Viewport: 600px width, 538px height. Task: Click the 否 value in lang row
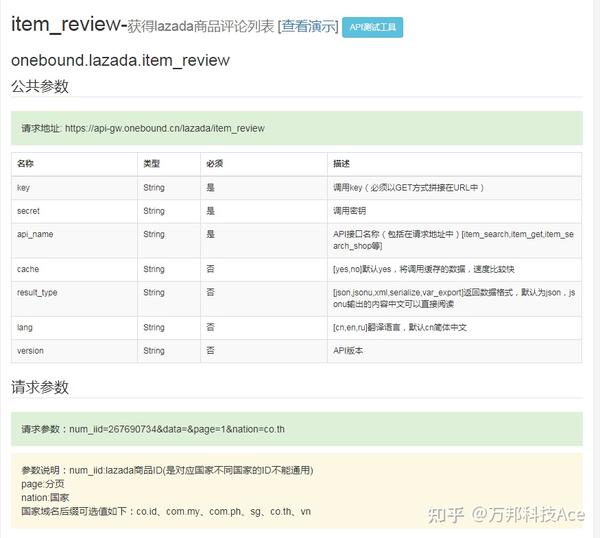click(210, 328)
